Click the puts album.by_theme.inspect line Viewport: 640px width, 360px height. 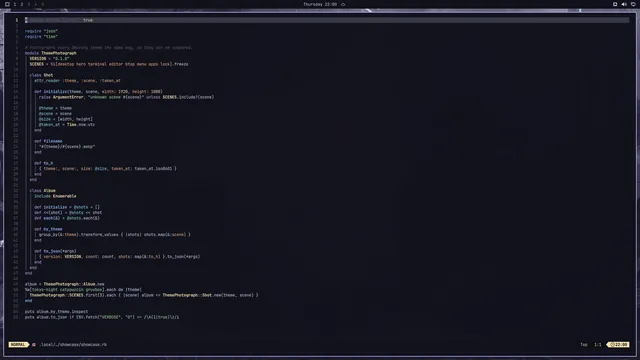[56, 311]
